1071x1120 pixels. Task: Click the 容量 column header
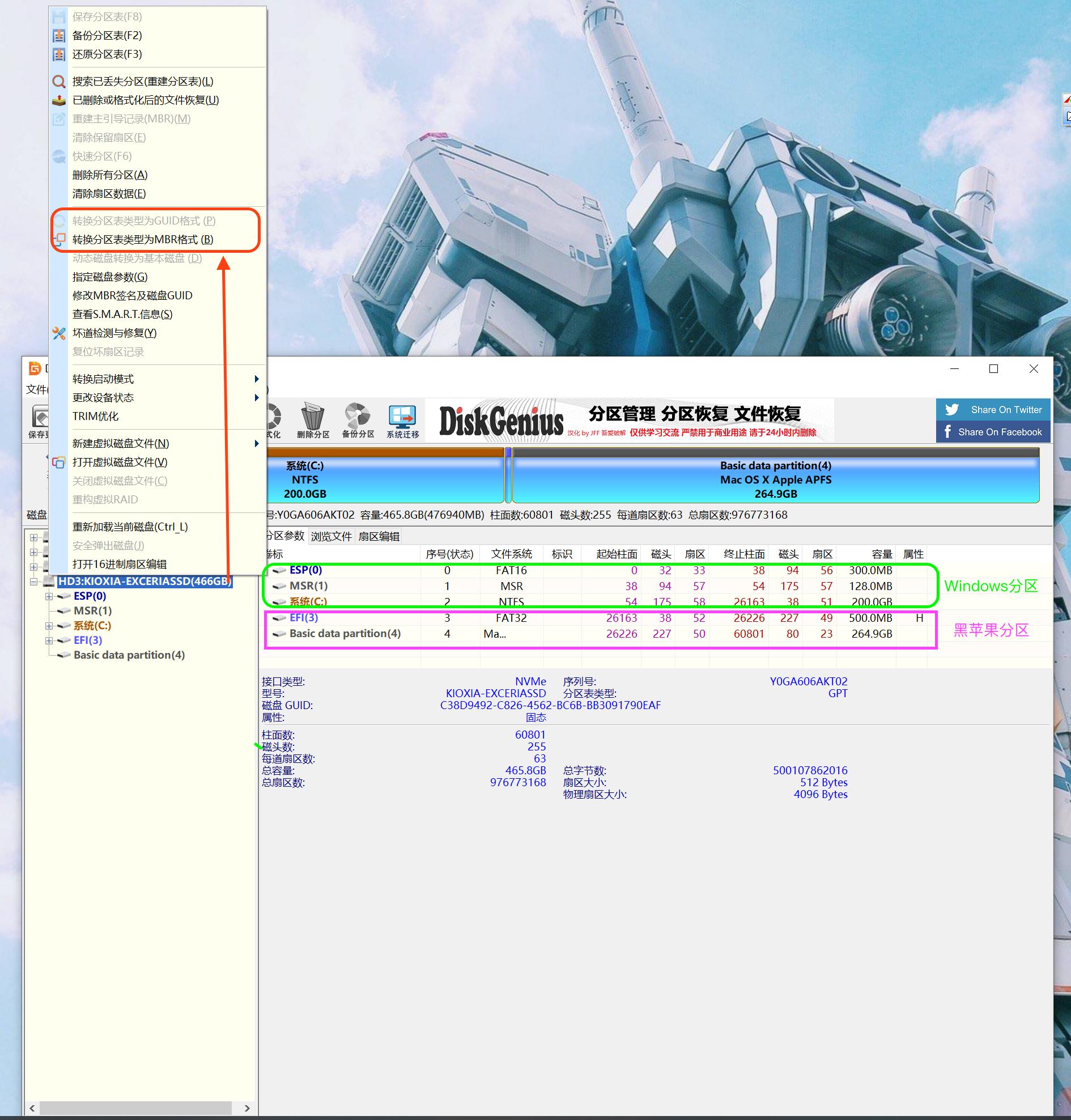pyautogui.click(x=866, y=554)
